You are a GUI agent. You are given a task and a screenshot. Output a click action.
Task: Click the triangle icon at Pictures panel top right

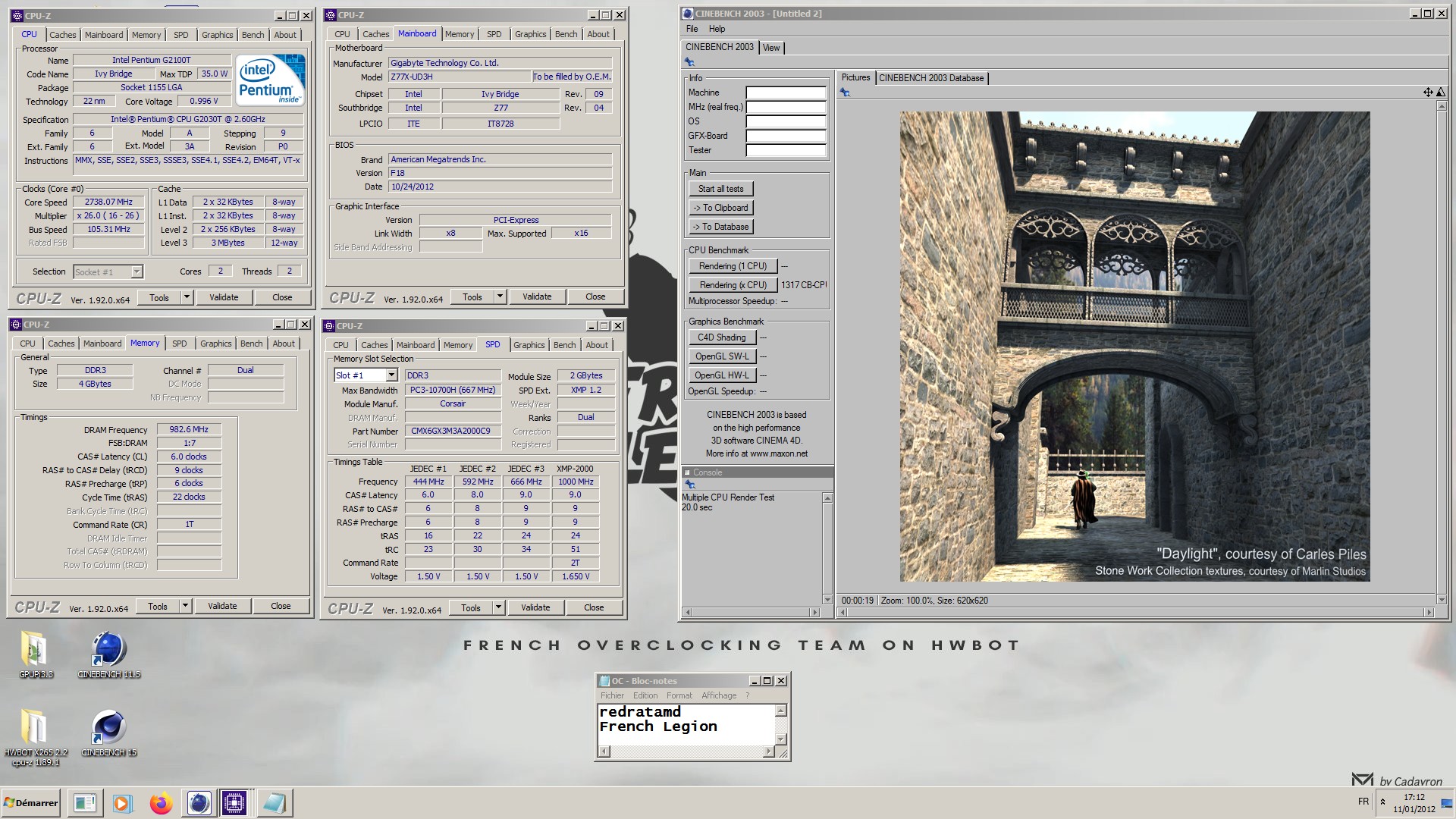point(1441,93)
